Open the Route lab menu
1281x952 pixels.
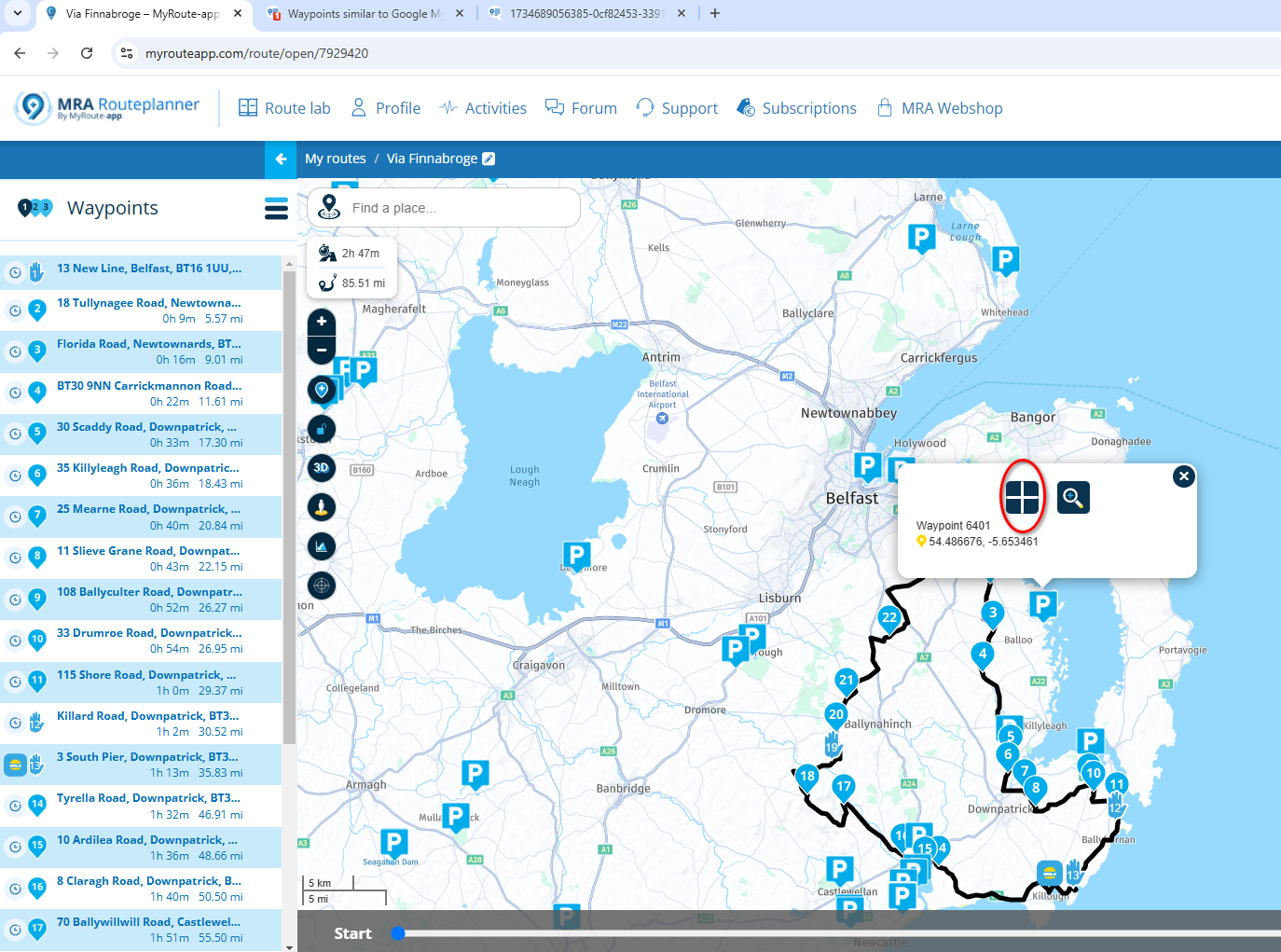(284, 108)
